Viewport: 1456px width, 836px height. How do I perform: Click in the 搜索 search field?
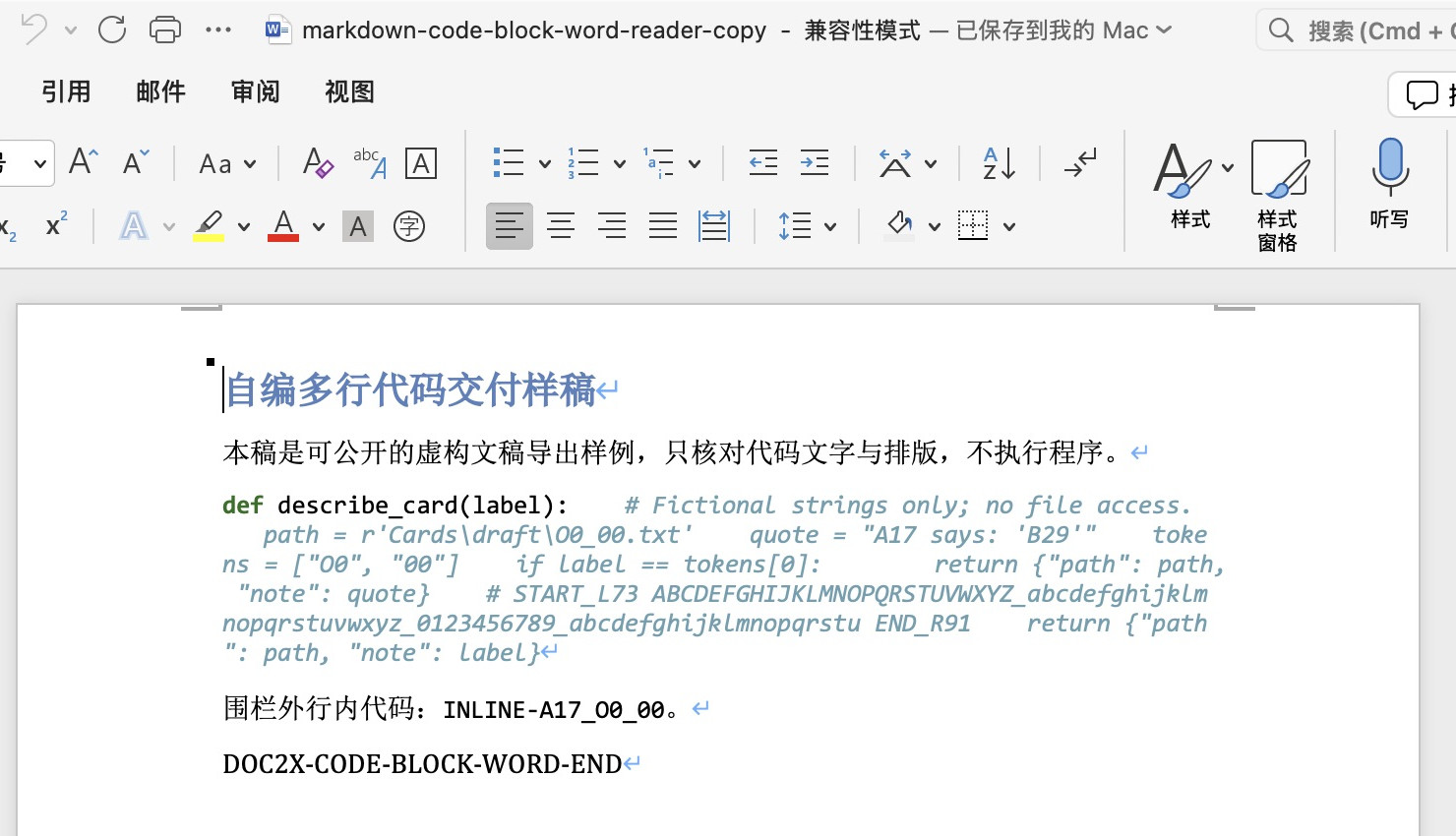1358,30
